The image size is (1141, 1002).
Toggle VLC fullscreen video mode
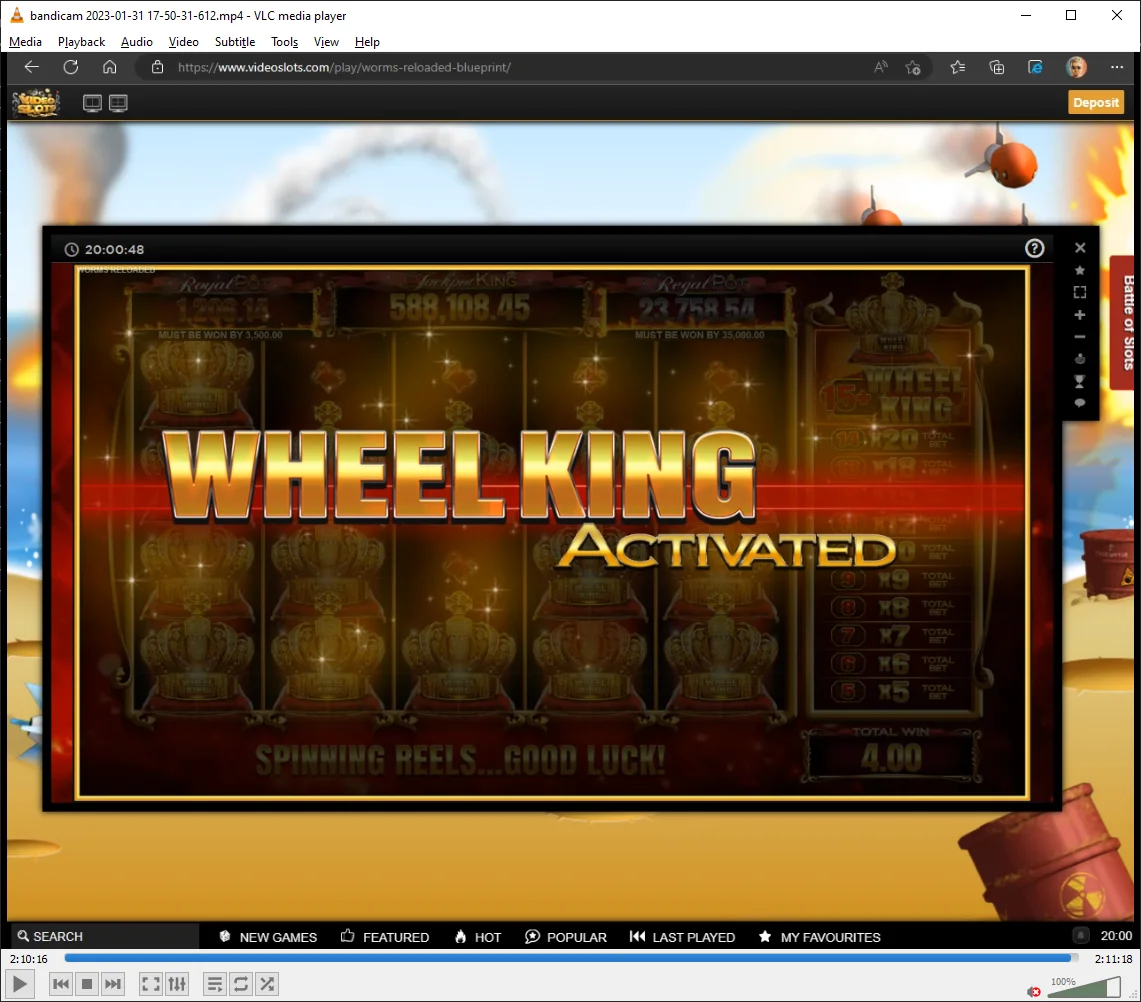pyautogui.click(x=151, y=985)
